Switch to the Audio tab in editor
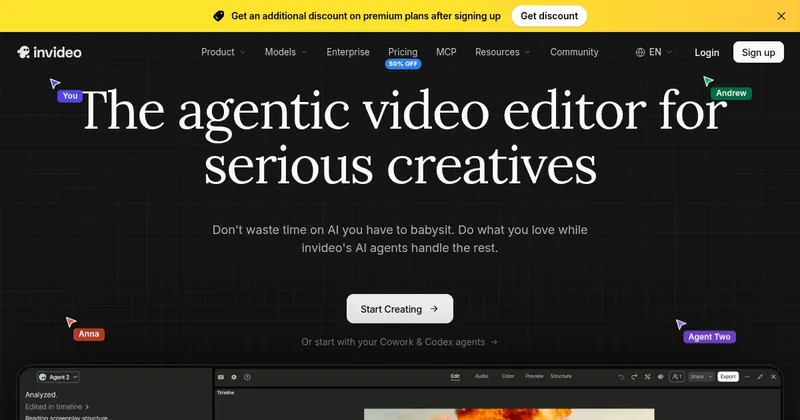The width and height of the screenshot is (800, 420). point(481,376)
